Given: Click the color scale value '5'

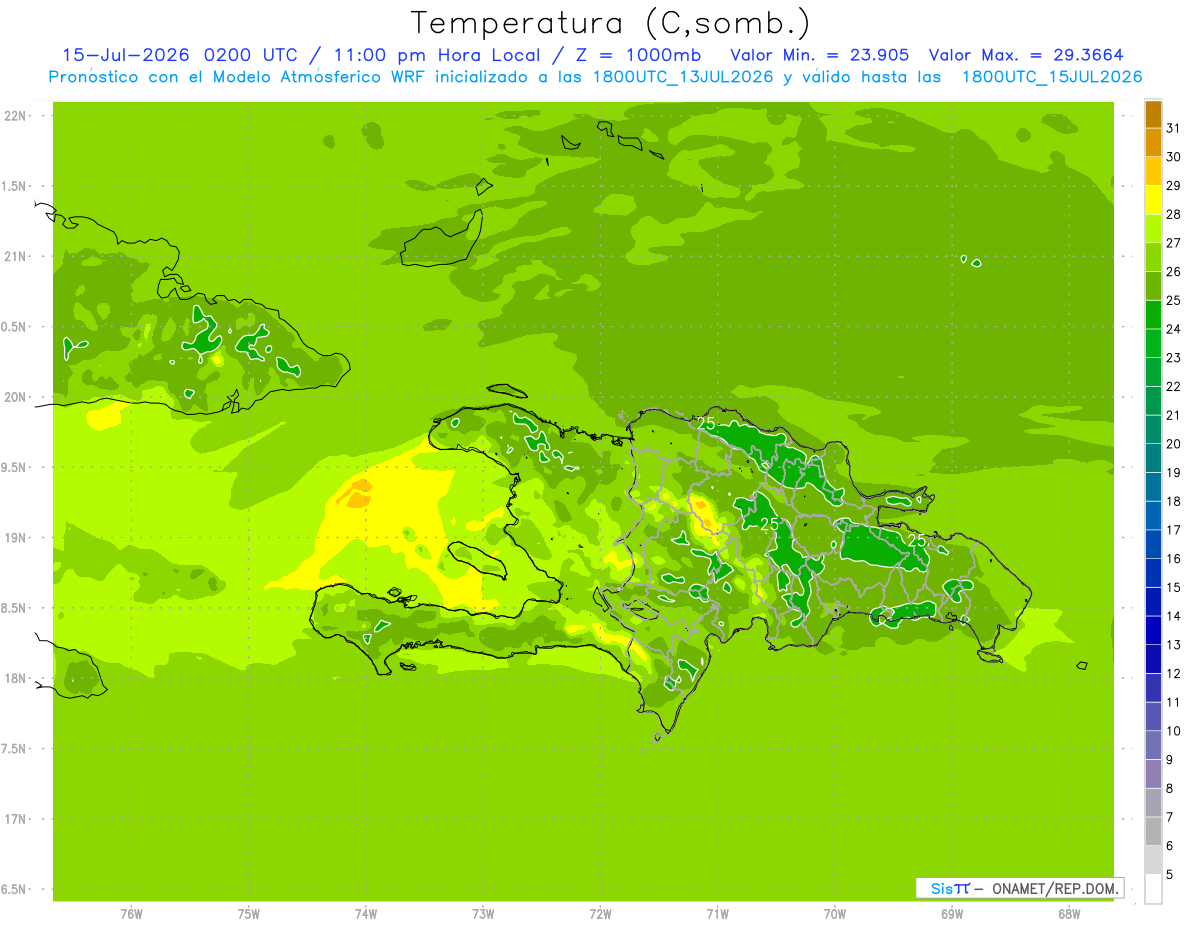Looking at the screenshot, I should click(1169, 875).
